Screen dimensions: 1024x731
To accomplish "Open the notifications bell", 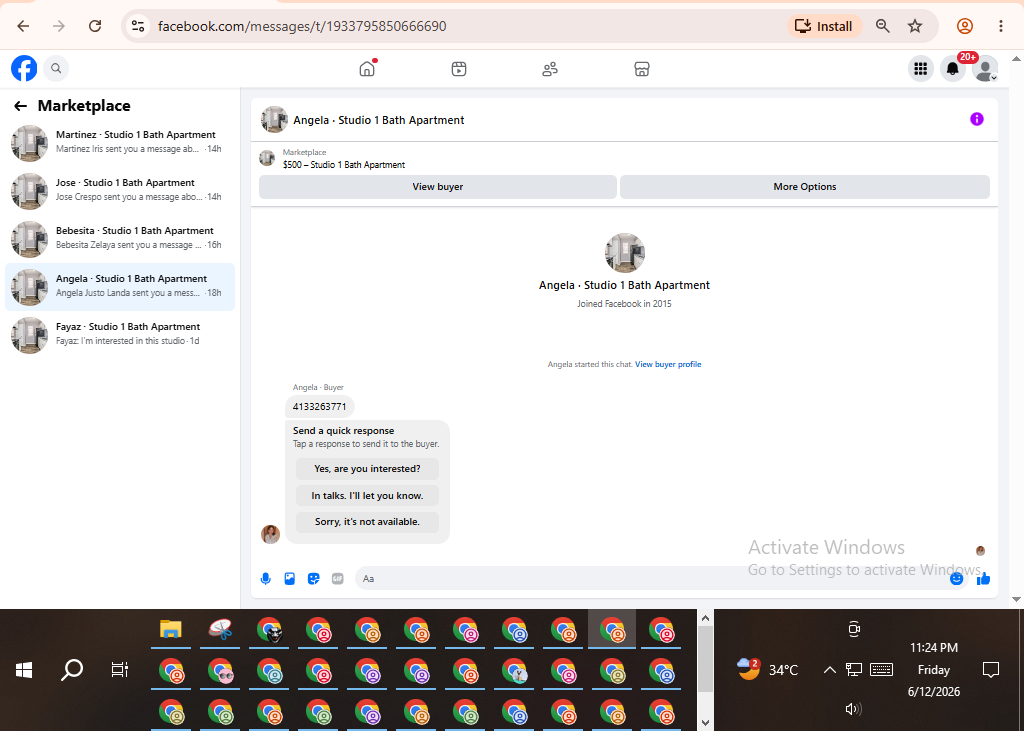I will coord(953,69).
